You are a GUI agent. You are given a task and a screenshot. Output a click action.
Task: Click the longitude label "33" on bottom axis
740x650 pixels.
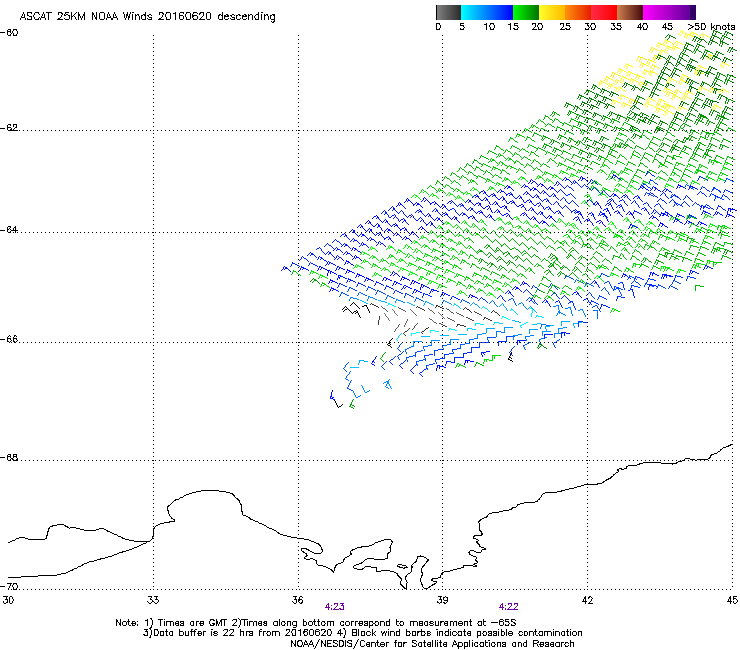(153, 600)
